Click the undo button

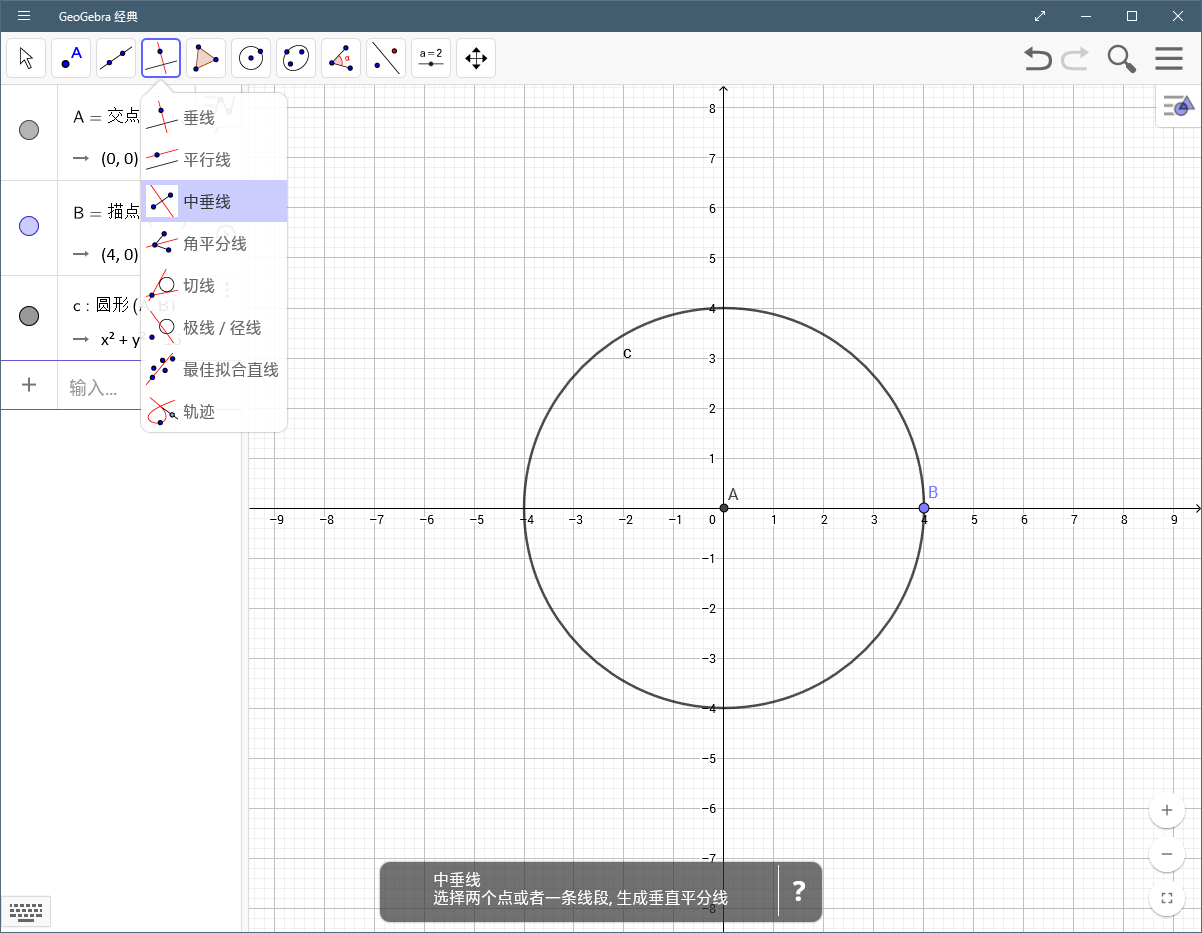point(1038,59)
